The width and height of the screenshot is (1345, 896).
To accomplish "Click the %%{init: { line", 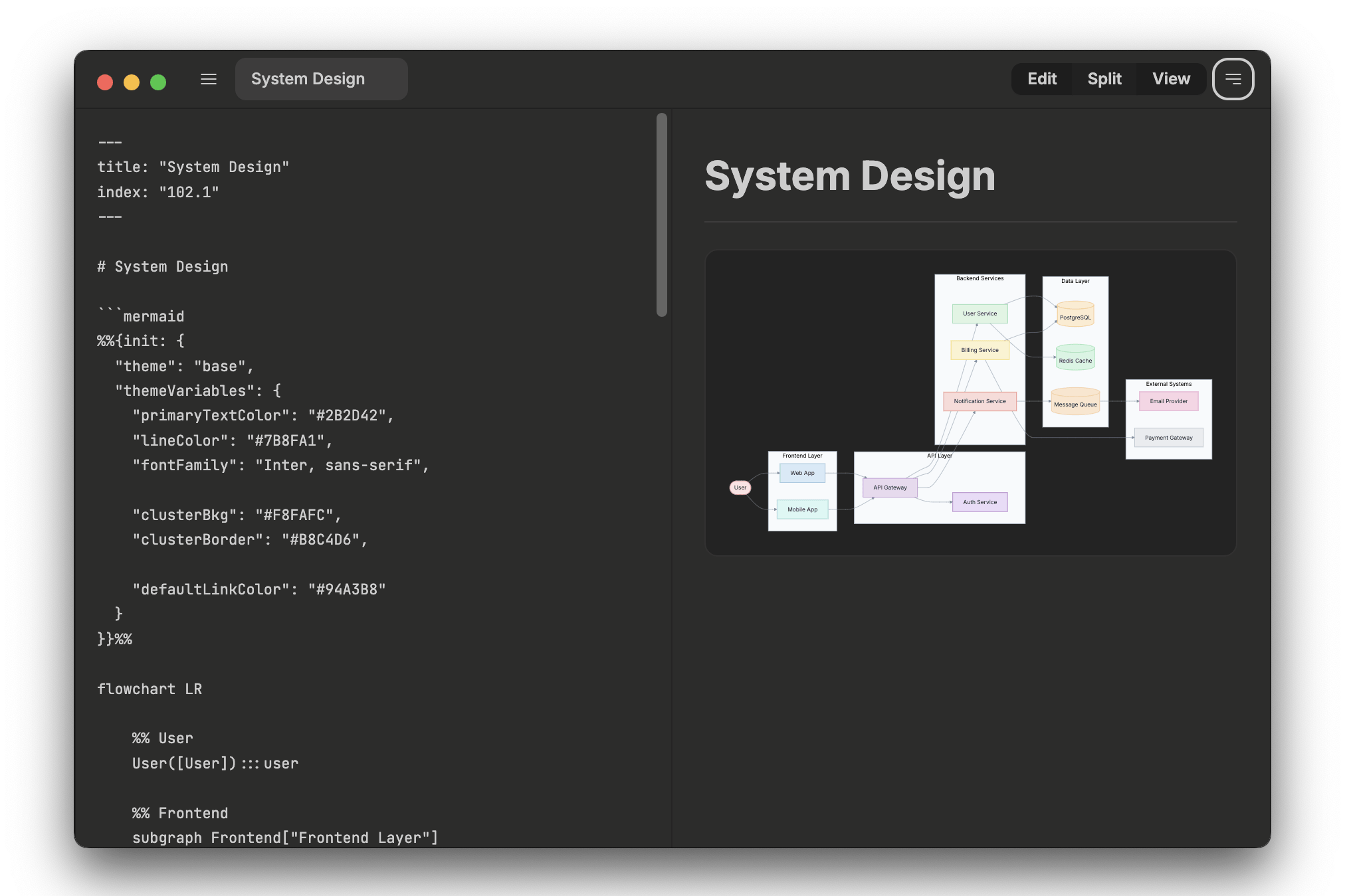I will [x=141, y=341].
